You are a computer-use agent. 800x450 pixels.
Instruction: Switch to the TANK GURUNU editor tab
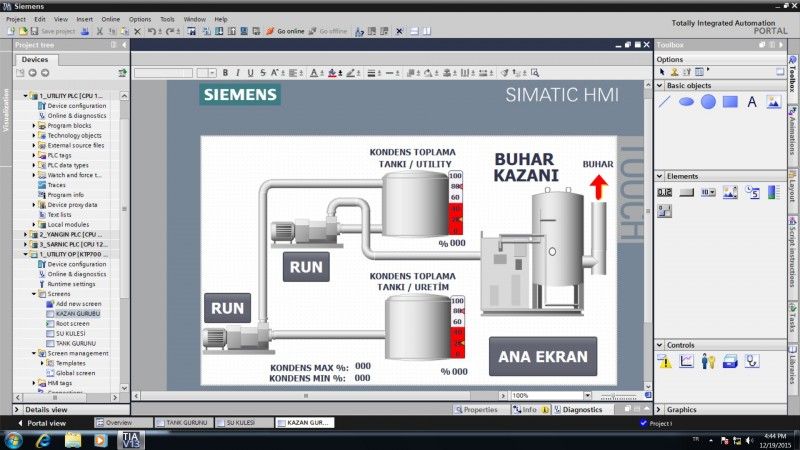[x=183, y=422]
